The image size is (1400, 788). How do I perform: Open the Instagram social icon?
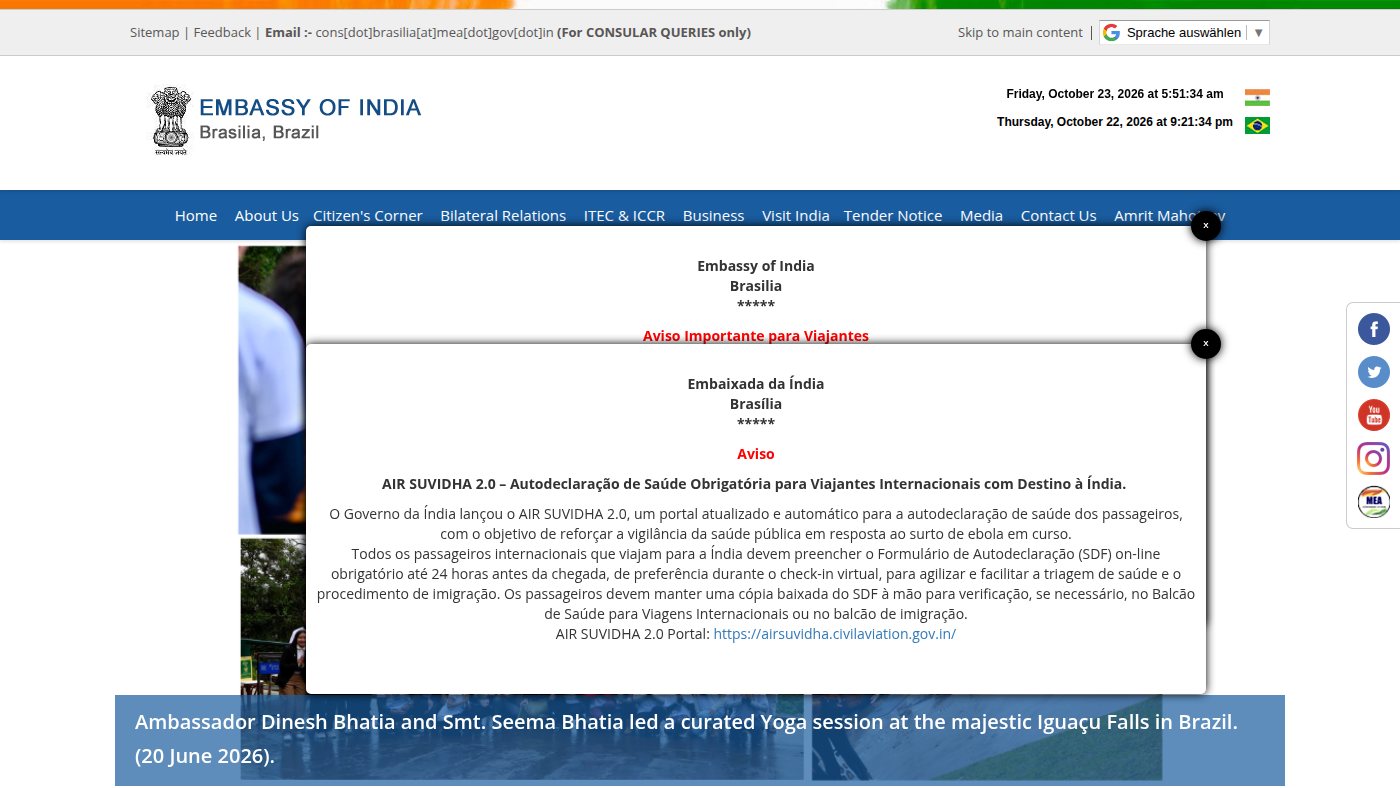pos(1373,458)
